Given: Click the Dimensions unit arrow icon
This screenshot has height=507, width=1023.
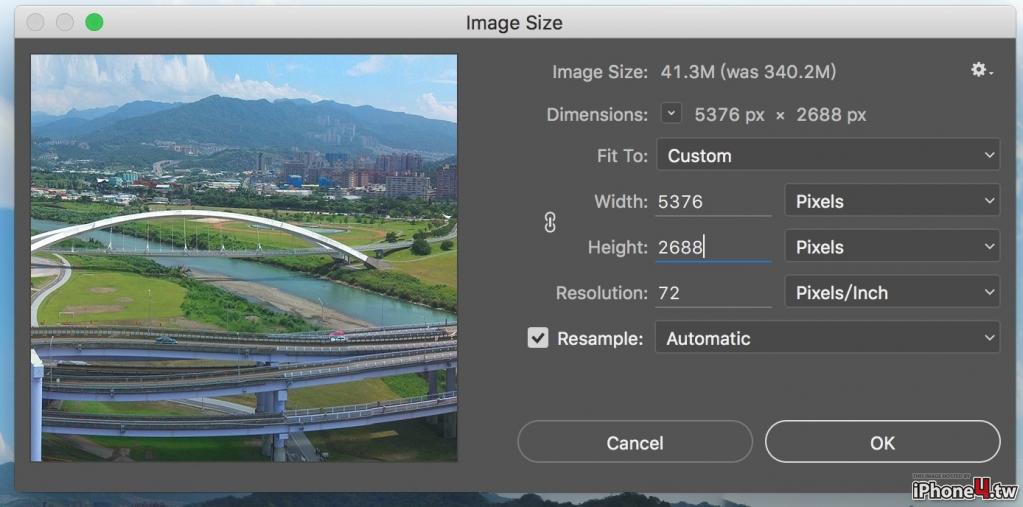Looking at the screenshot, I should tap(671, 114).
